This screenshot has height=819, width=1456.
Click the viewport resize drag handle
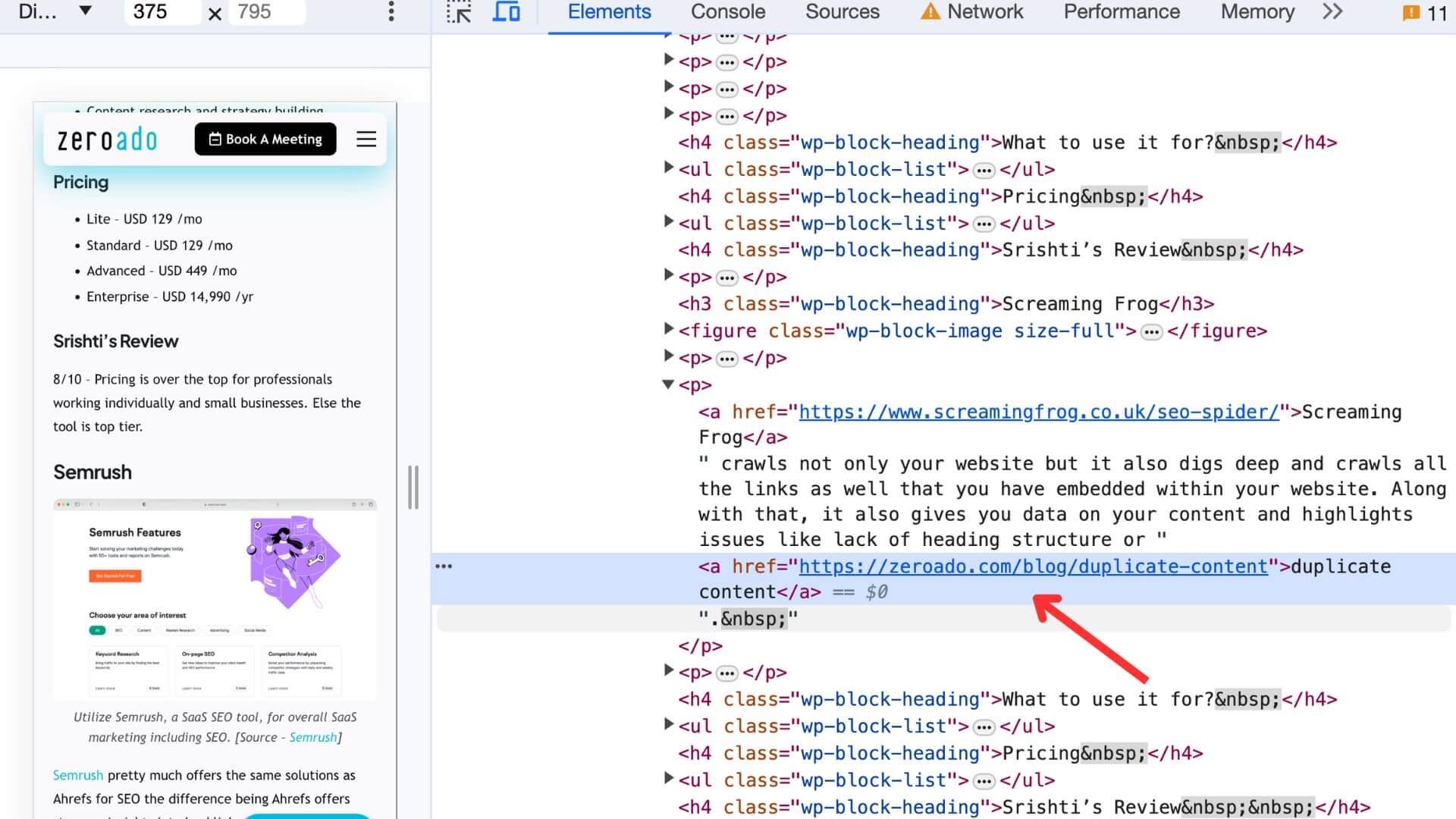413,487
